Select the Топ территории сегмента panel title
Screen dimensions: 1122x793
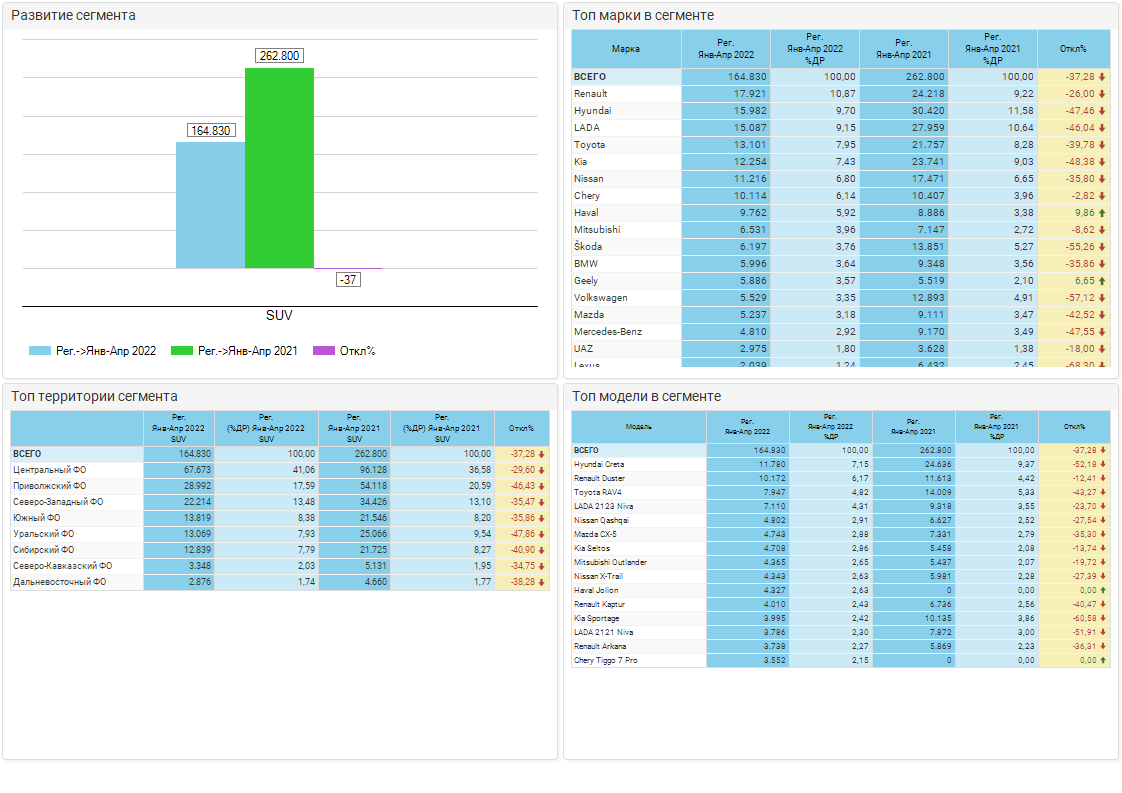click(x=94, y=397)
